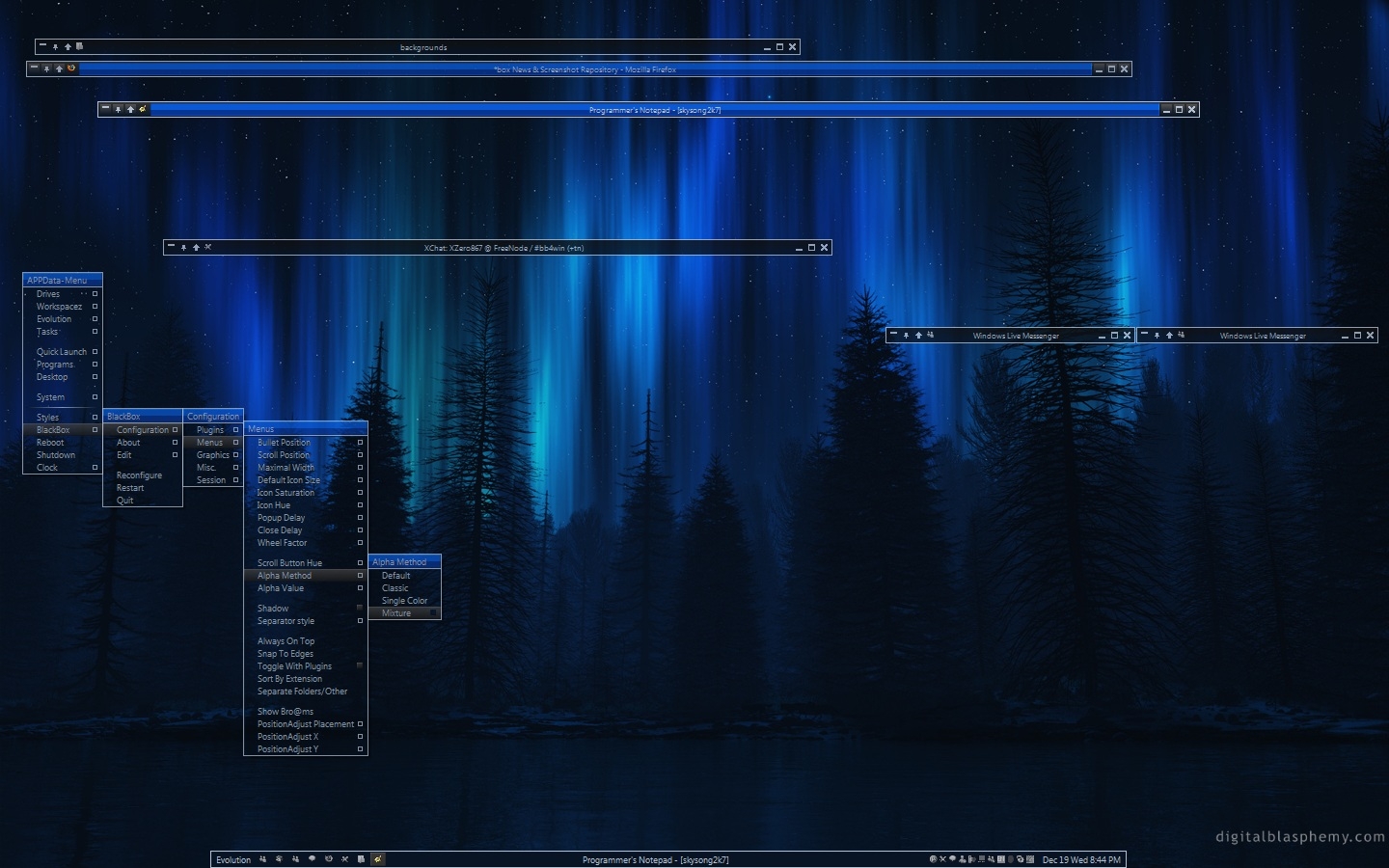Click the folder icon on the backgrounds titlebar
The image size is (1389, 868).
pyautogui.click(x=80, y=46)
